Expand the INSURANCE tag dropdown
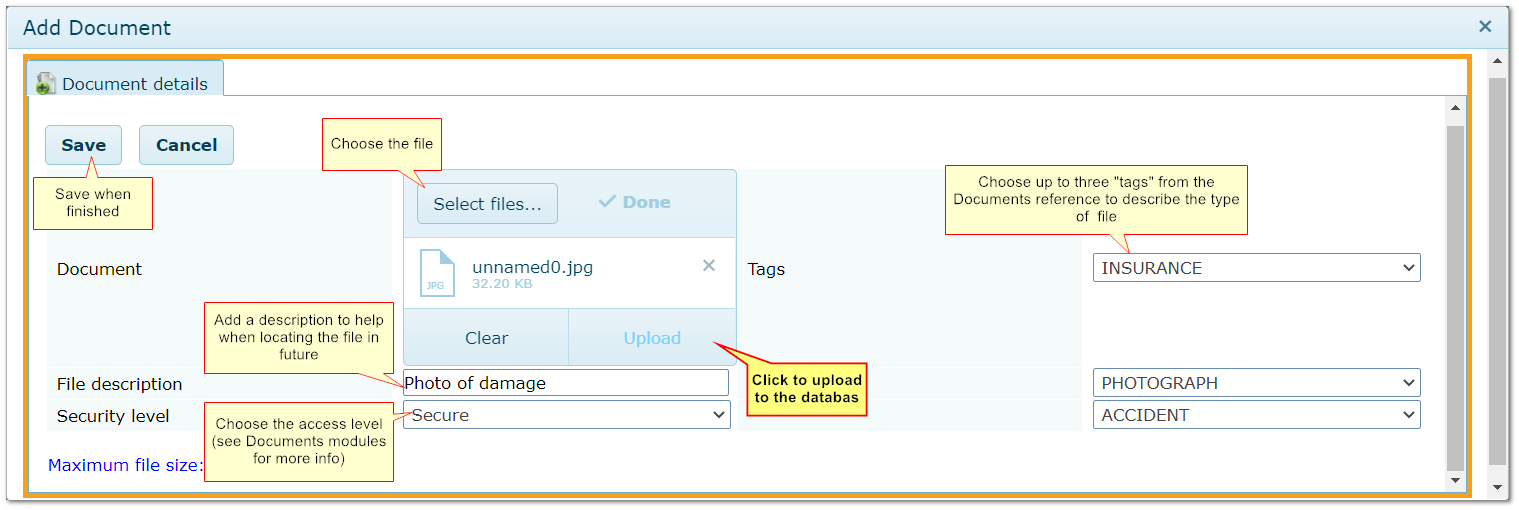The width and height of the screenshot is (1519, 510). coord(1256,268)
